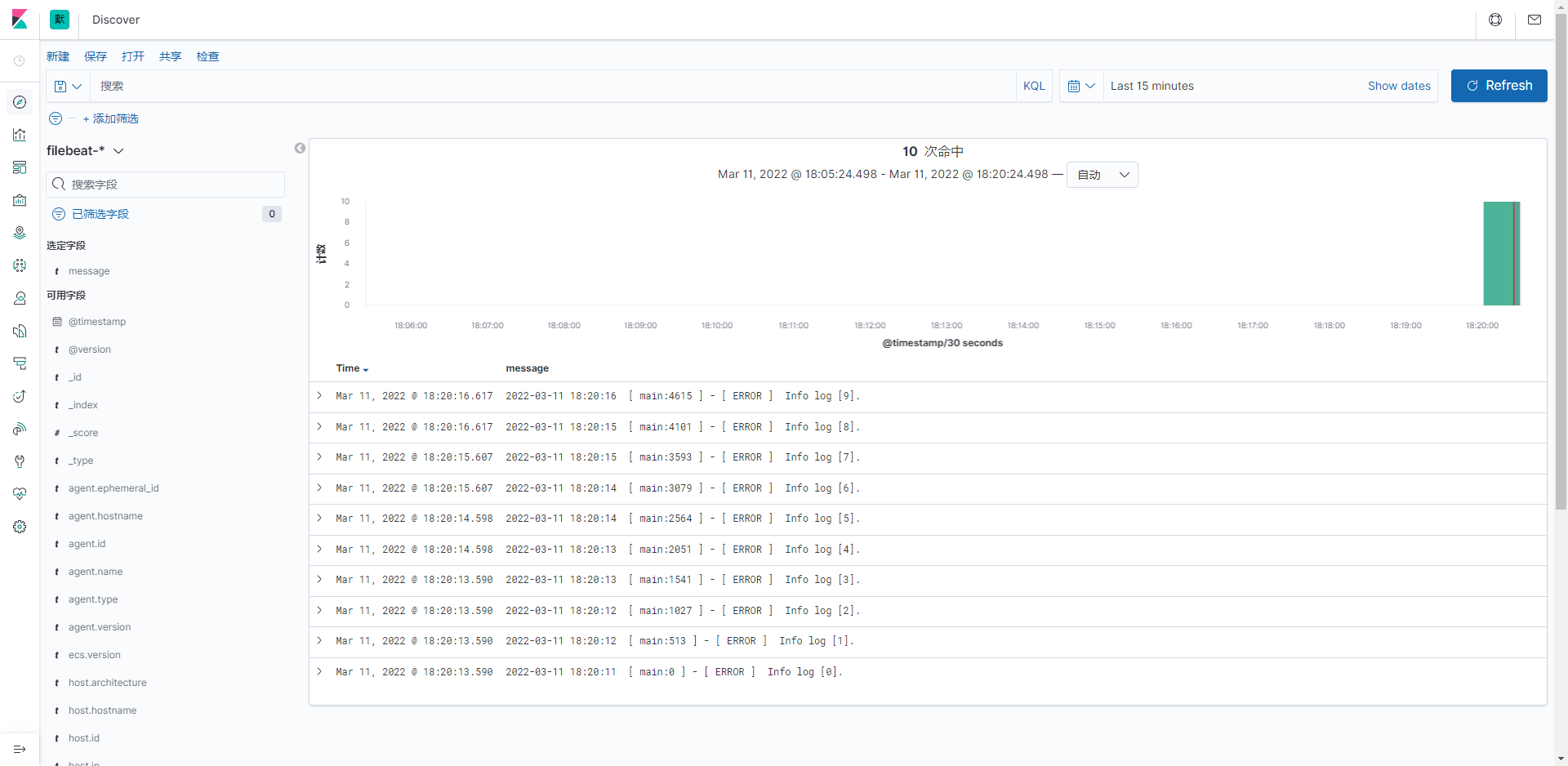Open the Canvas icon in sidebar
The width and height of the screenshot is (1568, 766).
coord(20,200)
